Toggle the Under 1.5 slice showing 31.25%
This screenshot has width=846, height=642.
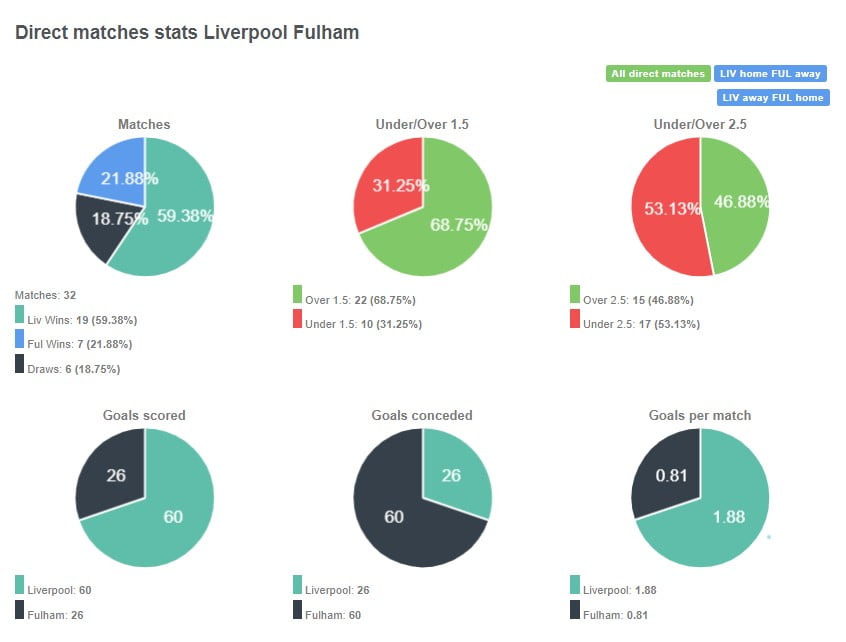click(x=400, y=185)
